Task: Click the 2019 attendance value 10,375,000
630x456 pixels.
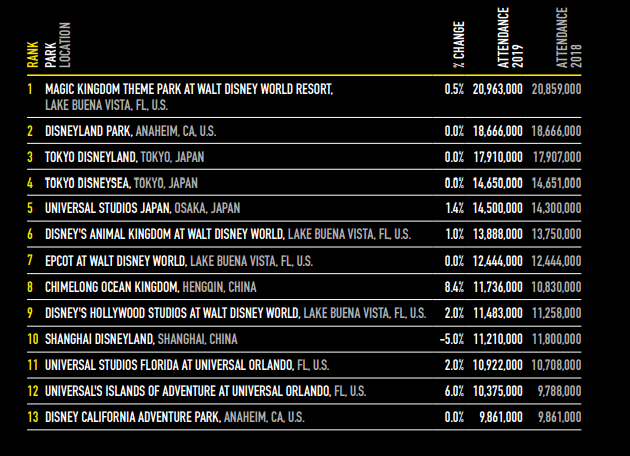Action: click(498, 391)
